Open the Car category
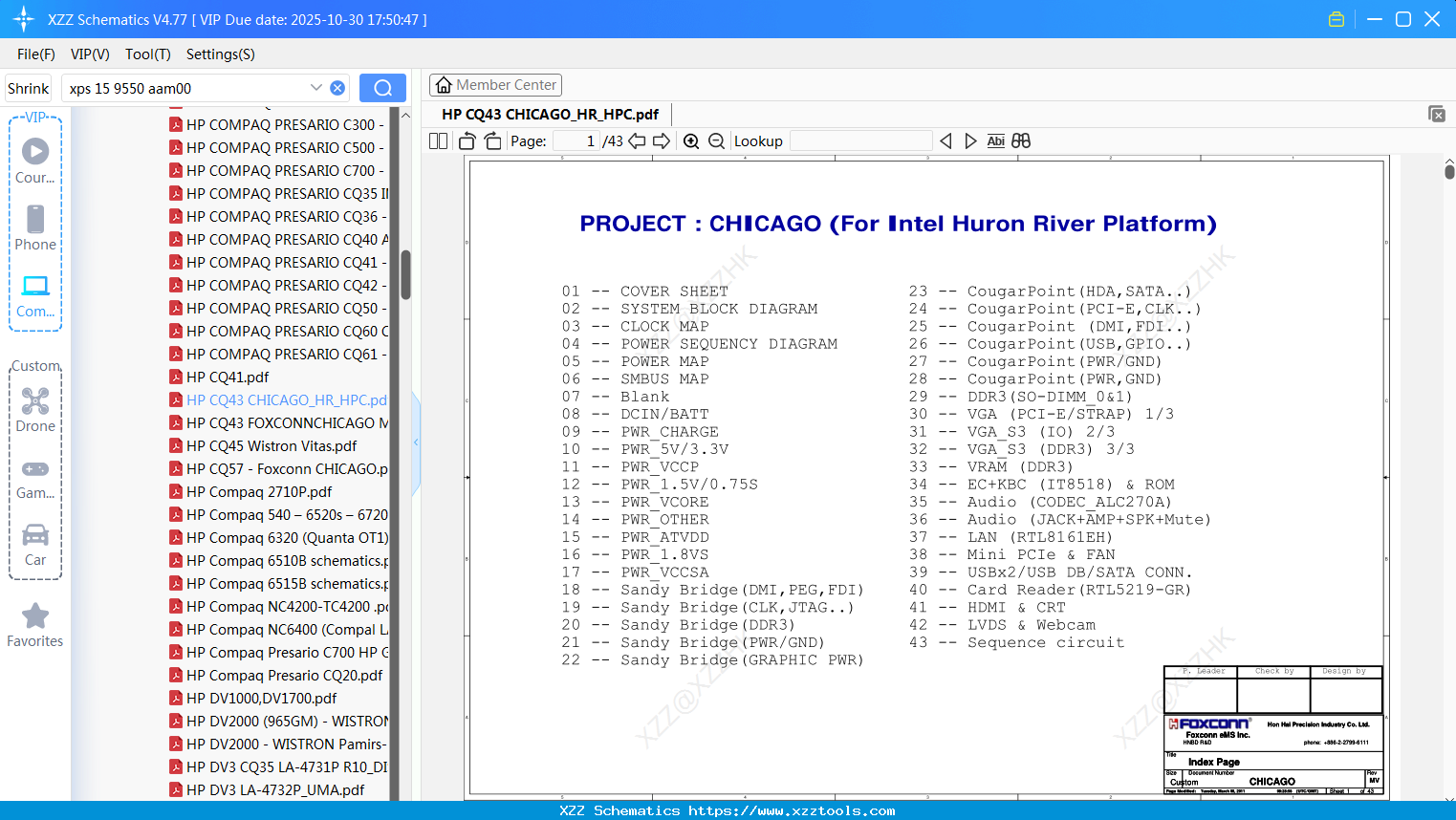This screenshot has width=1456, height=820. pyautogui.click(x=35, y=545)
